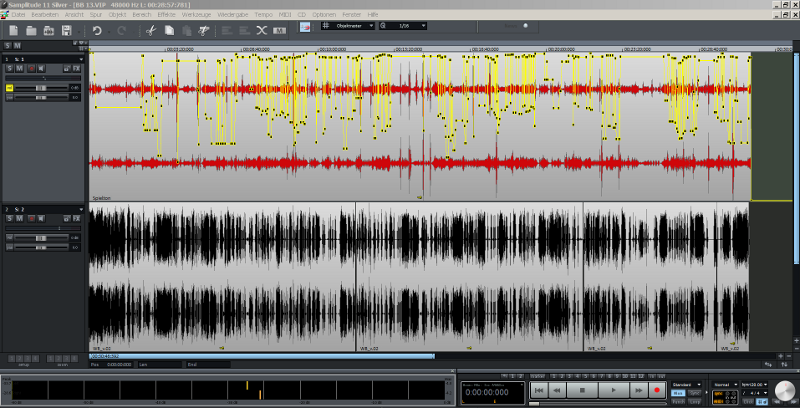Open the Datei menu
Viewport: 800px width, 408px height.
pos(18,15)
